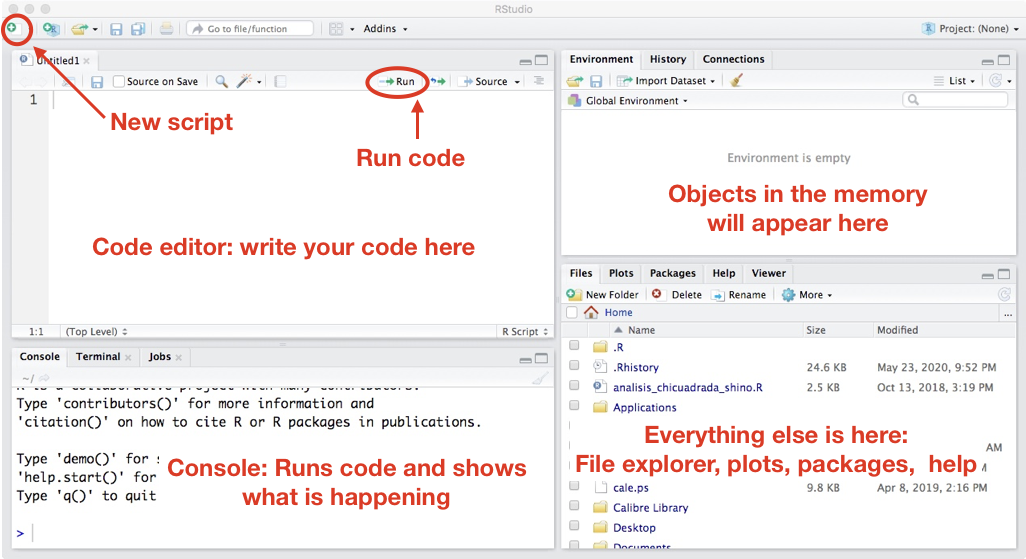Open the Viewer tab
The height and width of the screenshot is (559, 1026).
768,273
